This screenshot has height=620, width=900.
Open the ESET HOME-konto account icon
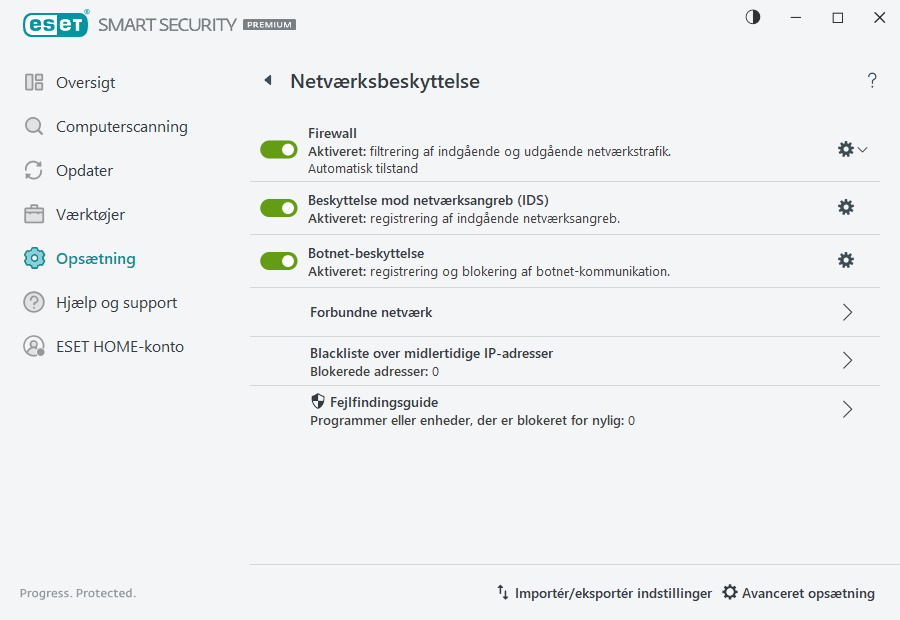31,346
